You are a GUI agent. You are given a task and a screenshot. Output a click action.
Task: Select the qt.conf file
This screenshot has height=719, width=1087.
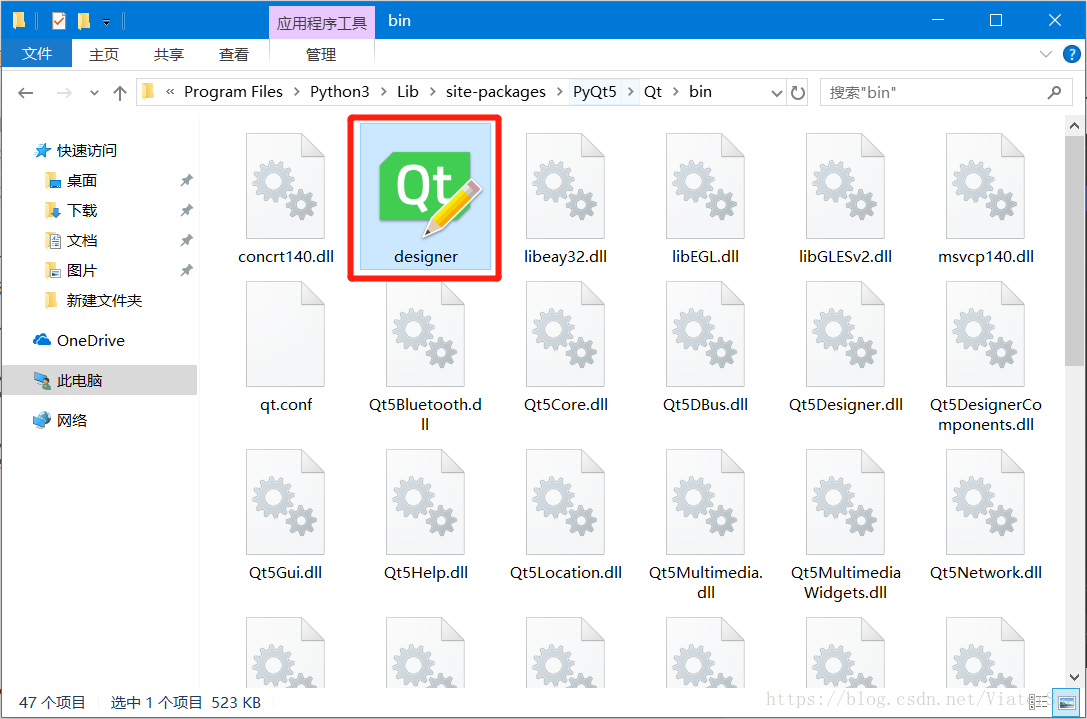pyautogui.click(x=286, y=347)
